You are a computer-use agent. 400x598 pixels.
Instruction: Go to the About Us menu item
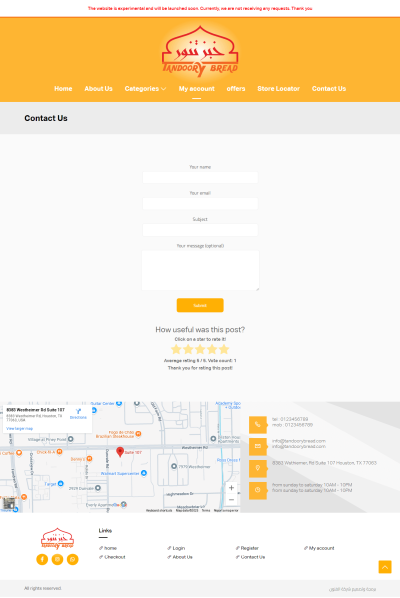[x=98, y=88]
